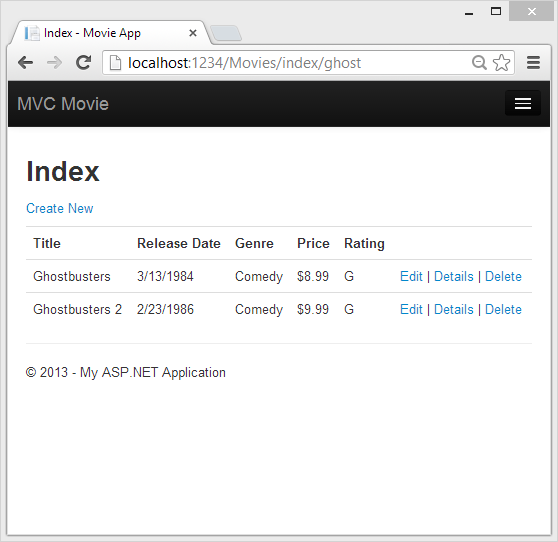Delete the Ghostbusters movie
The width and height of the screenshot is (558, 542).
point(503,277)
